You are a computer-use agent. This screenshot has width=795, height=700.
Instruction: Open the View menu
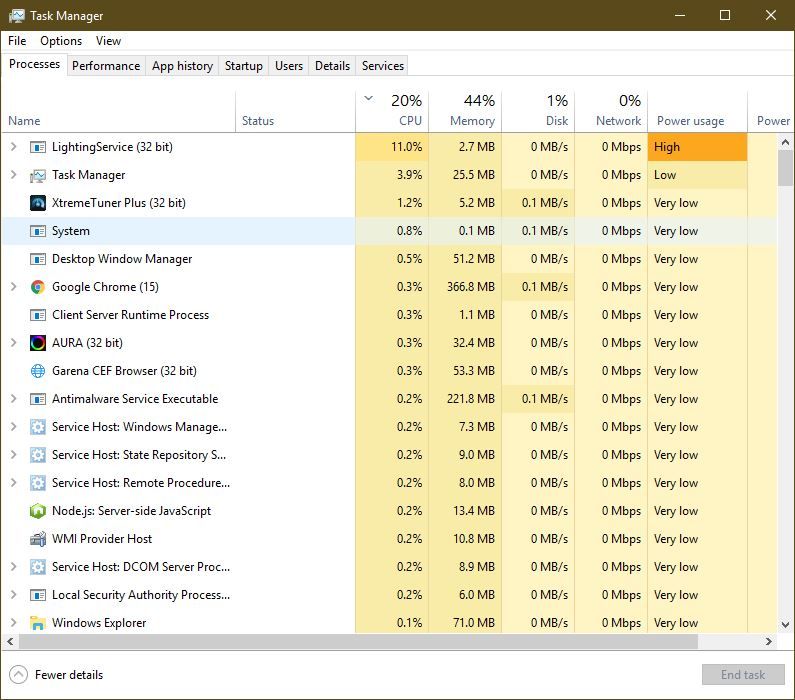point(109,41)
